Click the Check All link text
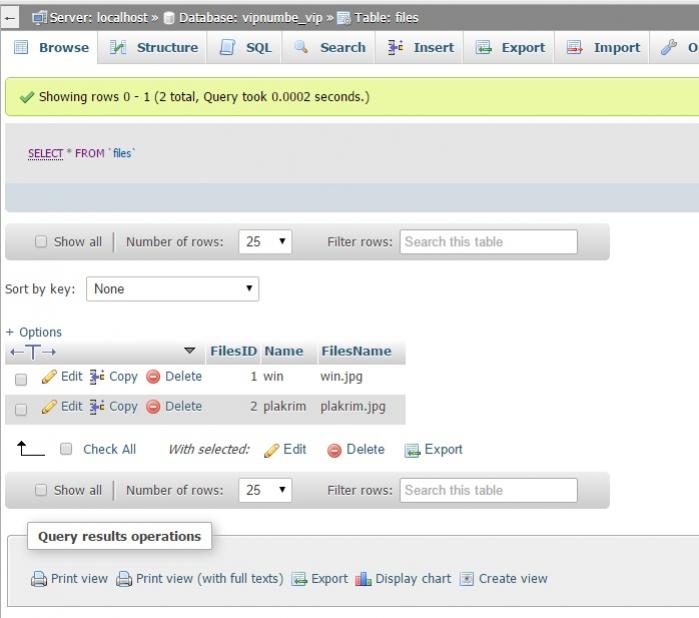Image resolution: width=699 pixels, height=618 pixels. 109,449
